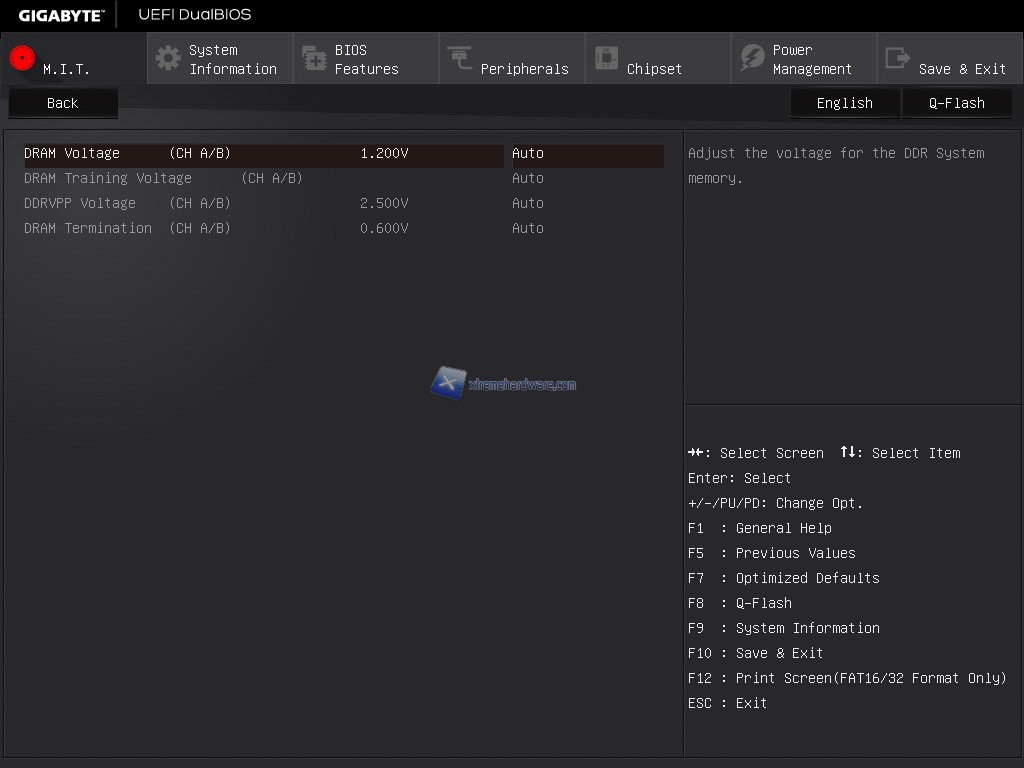Click the Chipset icon
This screenshot has height=768, width=1024.
(x=606, y=58)
